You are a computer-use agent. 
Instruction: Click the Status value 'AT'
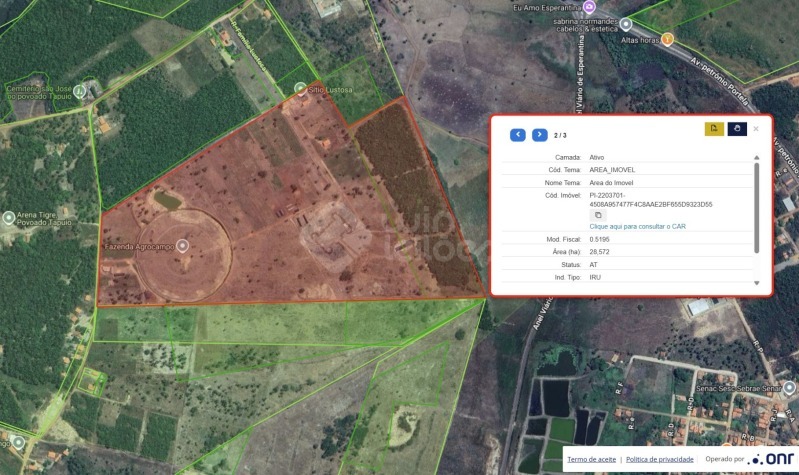pos(593,265)
